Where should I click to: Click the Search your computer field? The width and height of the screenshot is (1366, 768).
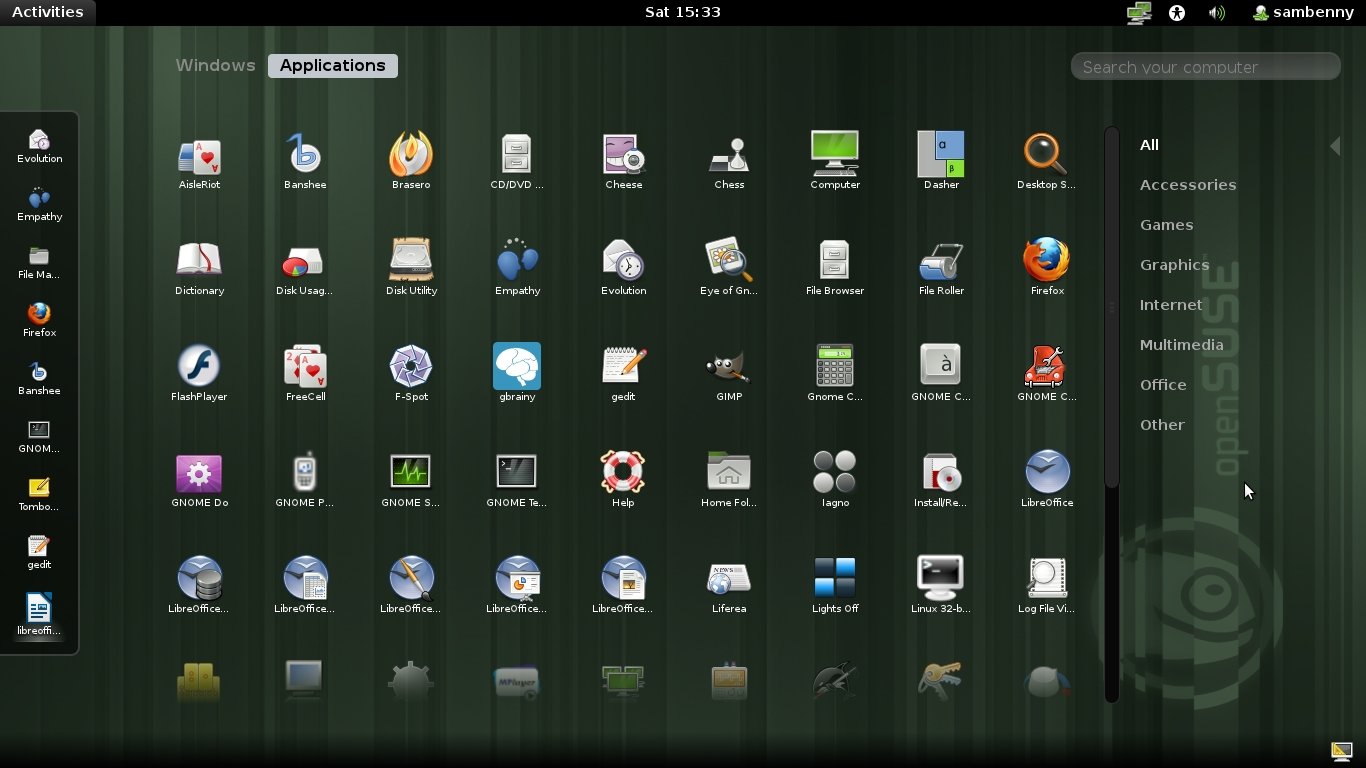point(1205,67)
